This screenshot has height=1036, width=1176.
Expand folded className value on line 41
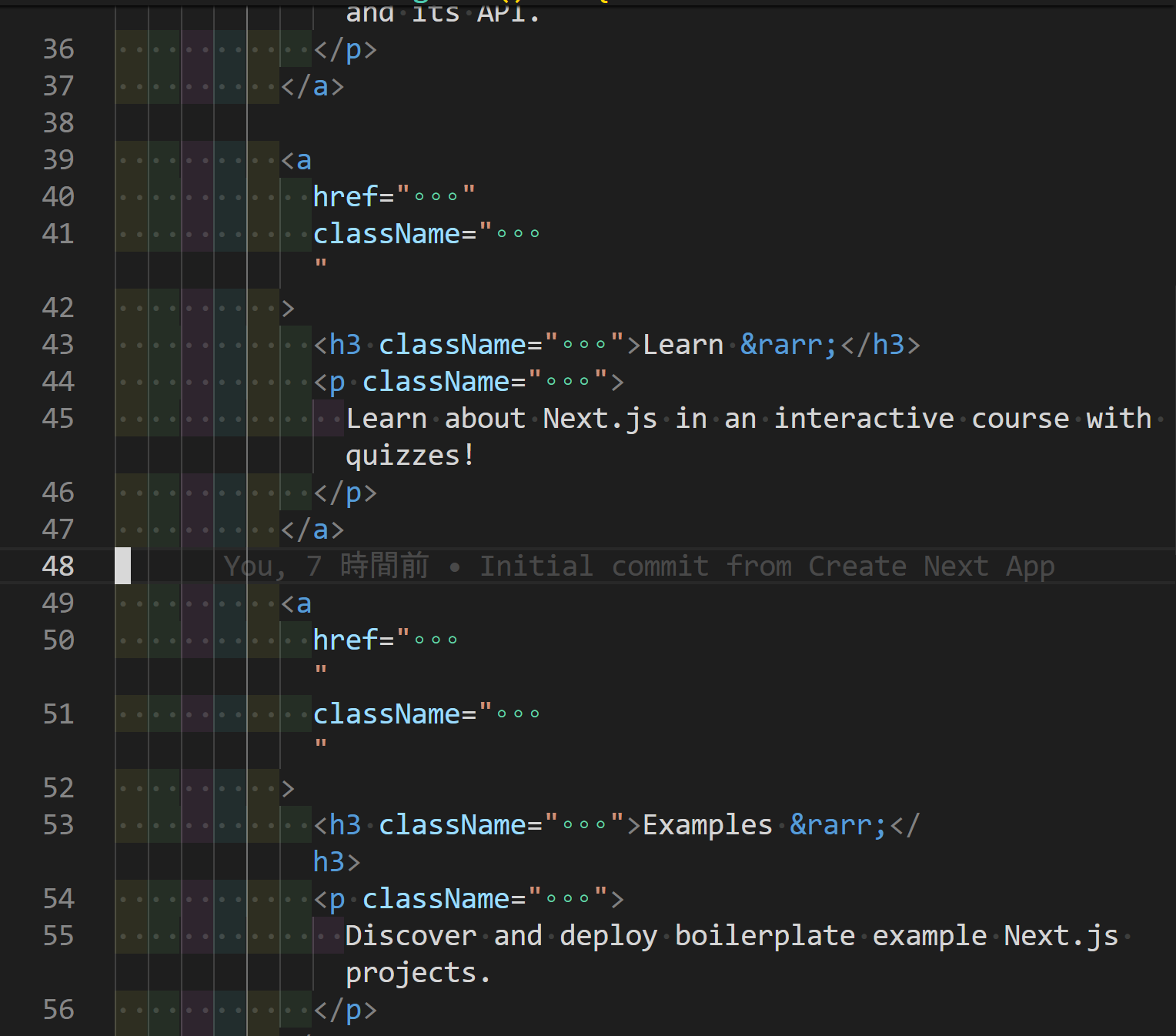(x=518, y=234)
